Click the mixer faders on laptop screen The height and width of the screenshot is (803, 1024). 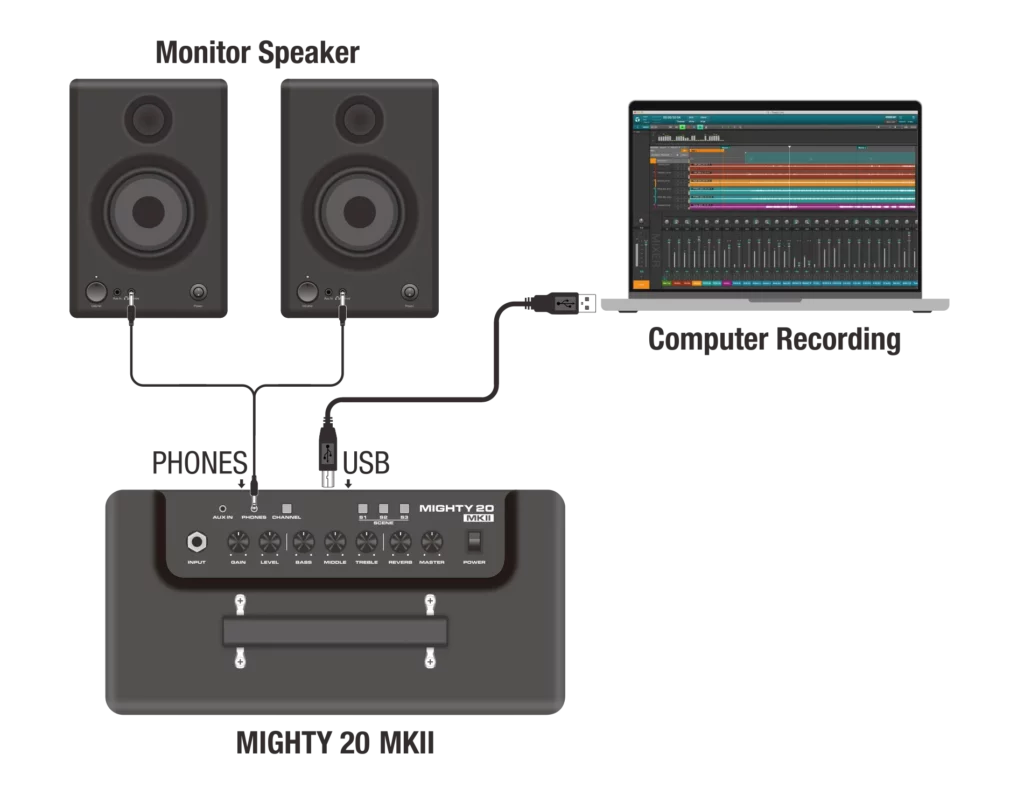coord(789,255)
